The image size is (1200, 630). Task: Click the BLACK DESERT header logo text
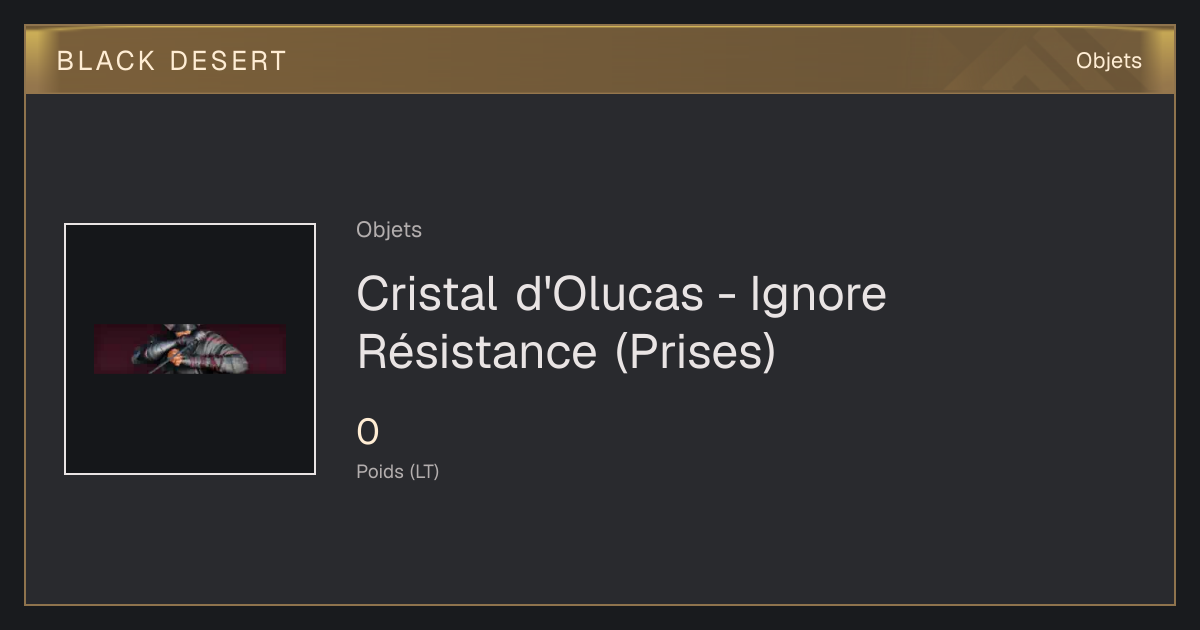point(171,61)
